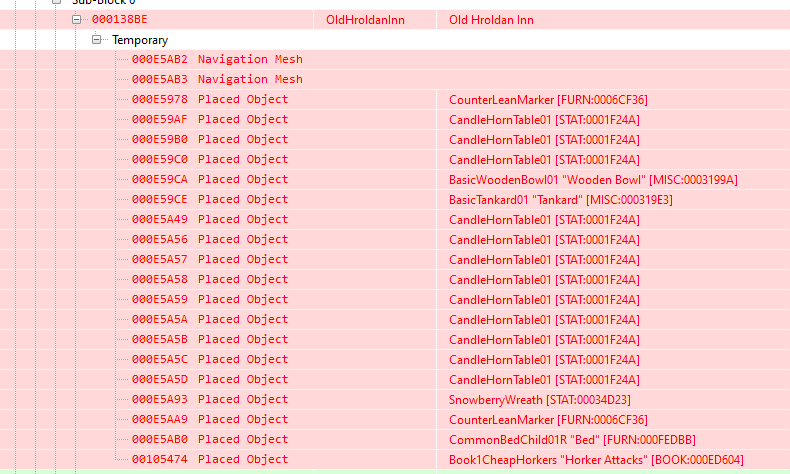The width and height of the screenshot is (790, 474).
Task: Collapse the 000138BE cell record node
Action: tap(76, 20)
